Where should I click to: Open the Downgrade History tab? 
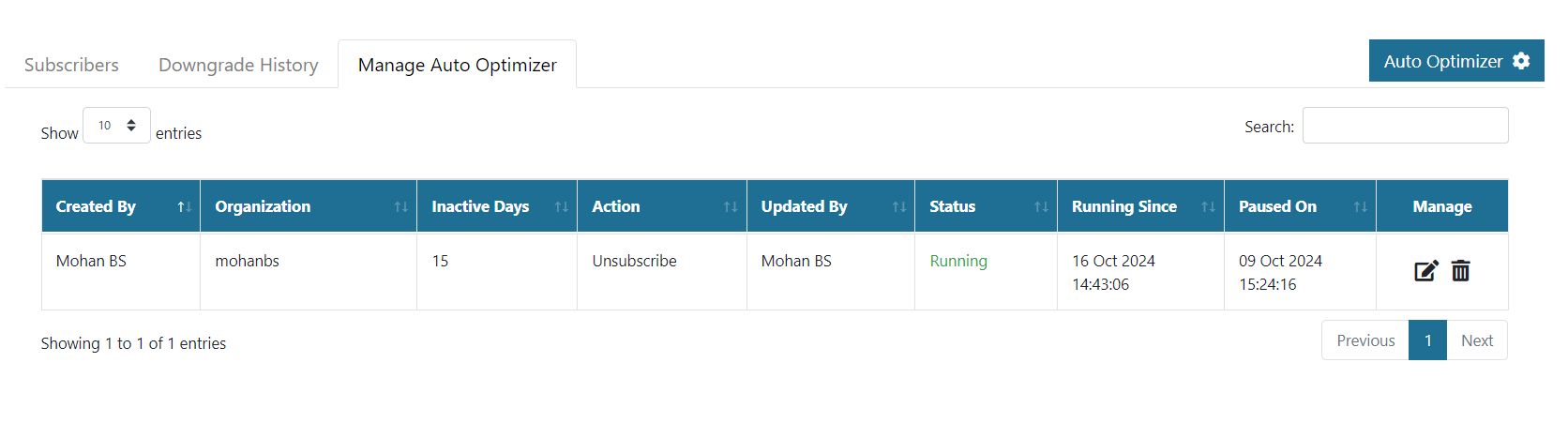tap(238, 65)
